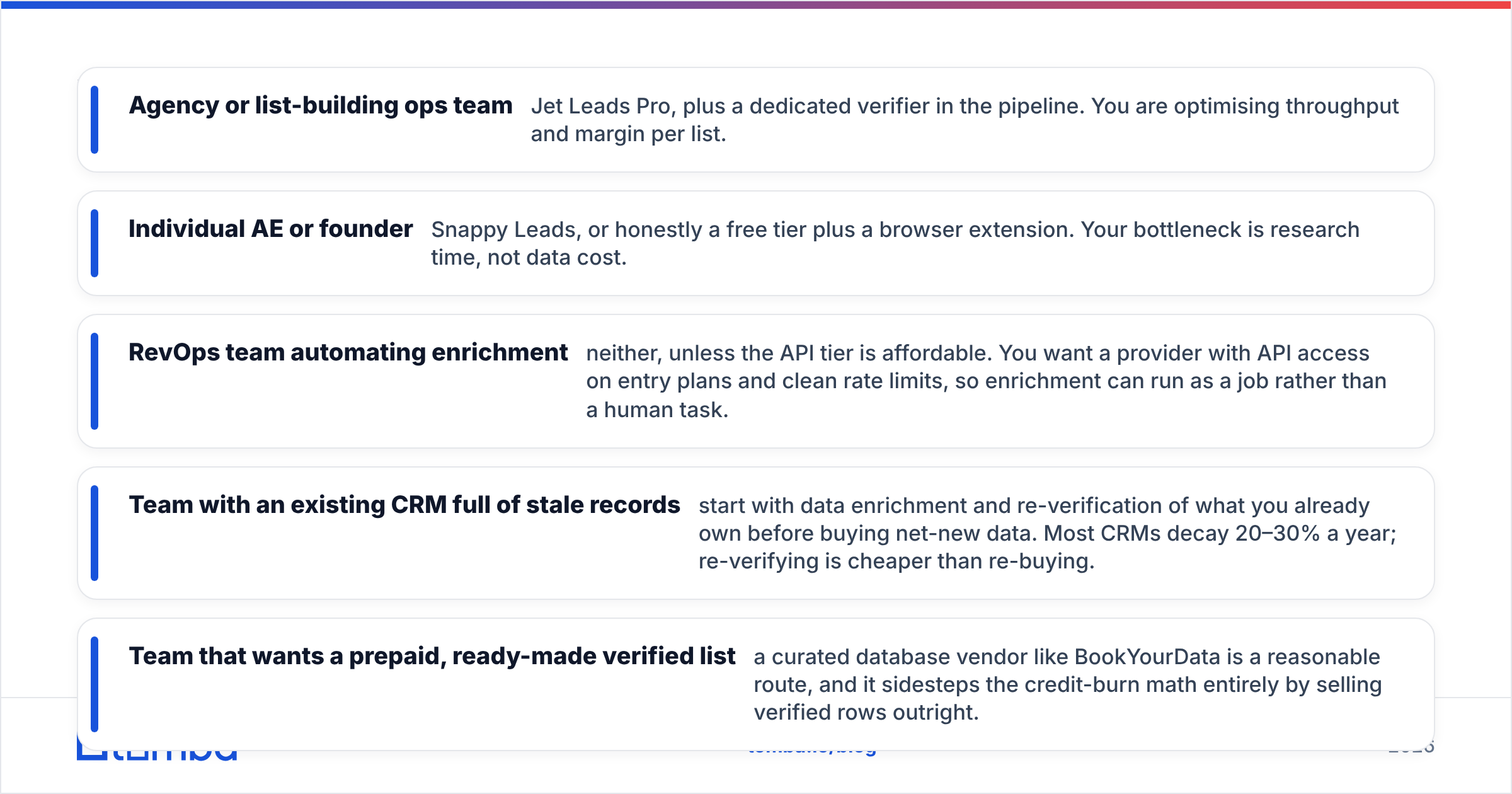Image resolution: width=1512 pixels, height=794 pixels.
Task: Click the Snappy Leads description text
Action: pyautogui.click(x=895, y=243)
